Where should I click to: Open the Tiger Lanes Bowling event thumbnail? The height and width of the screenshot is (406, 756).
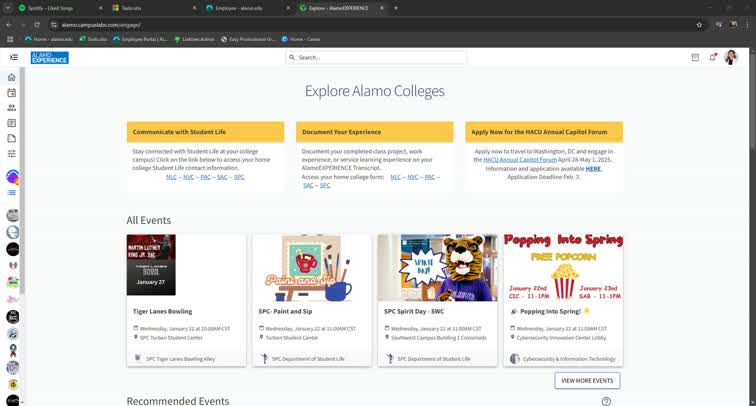point(151,265)
